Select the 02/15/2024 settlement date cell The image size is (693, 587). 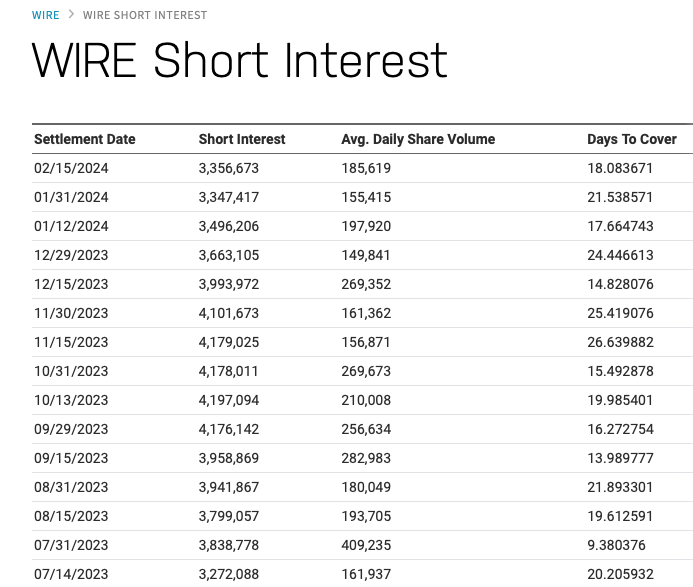click(71, 168)
